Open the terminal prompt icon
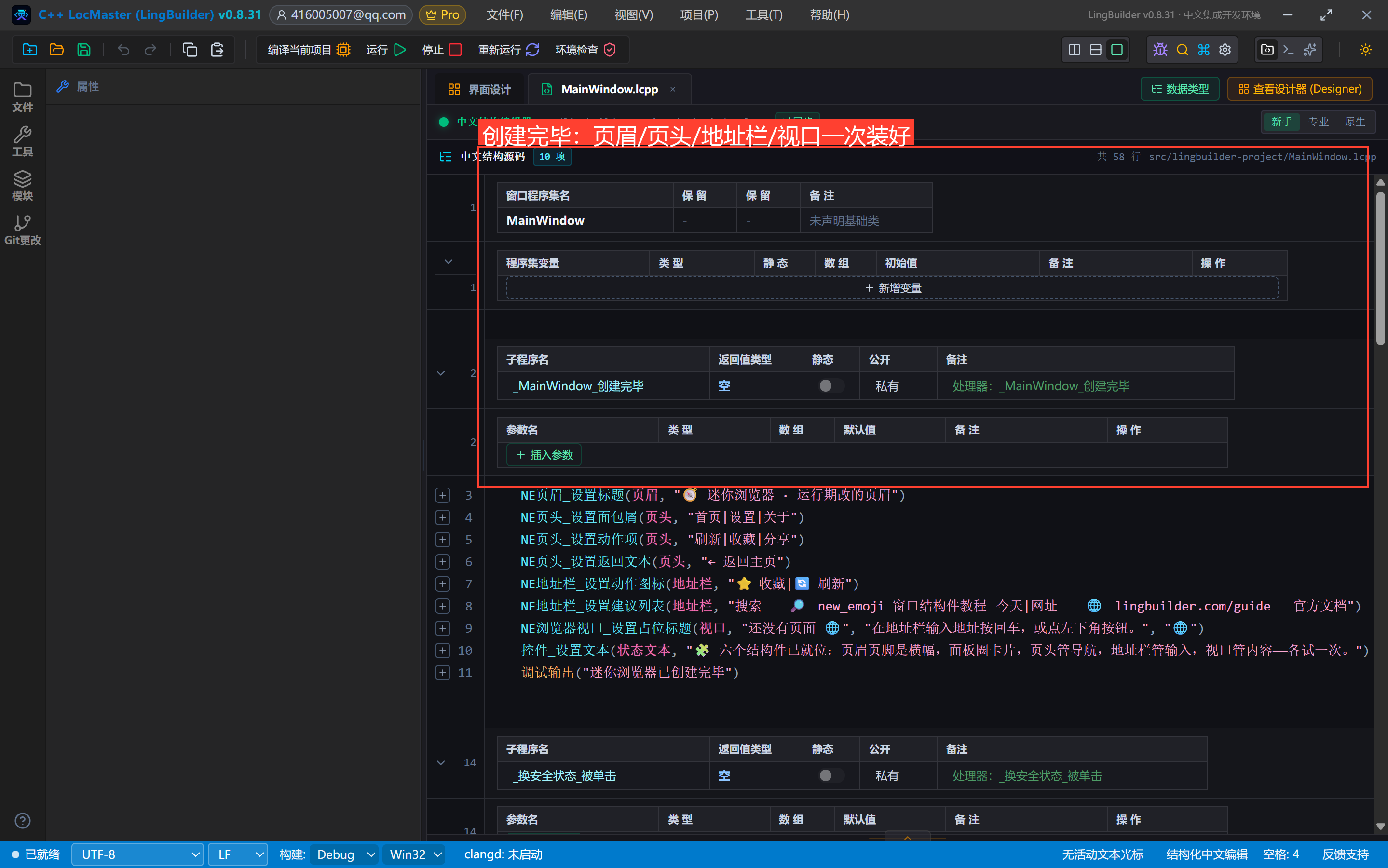The height and width of the screenshot is (868, 1388). 1289,50
